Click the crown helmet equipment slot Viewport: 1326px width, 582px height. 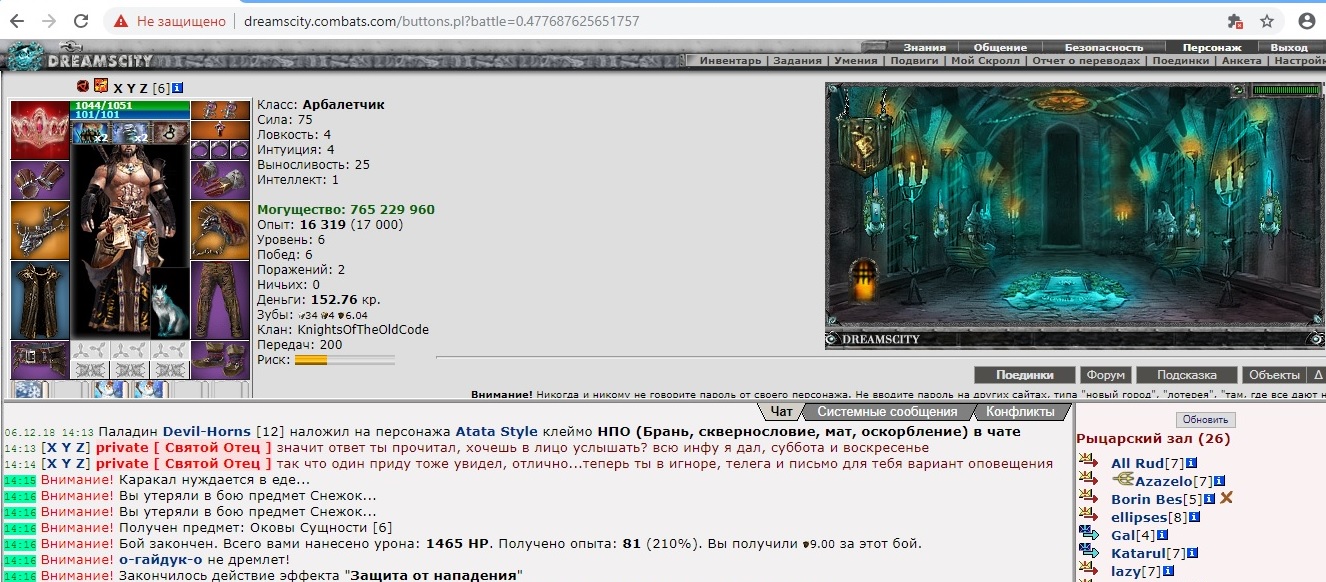[x=40, y=130]
